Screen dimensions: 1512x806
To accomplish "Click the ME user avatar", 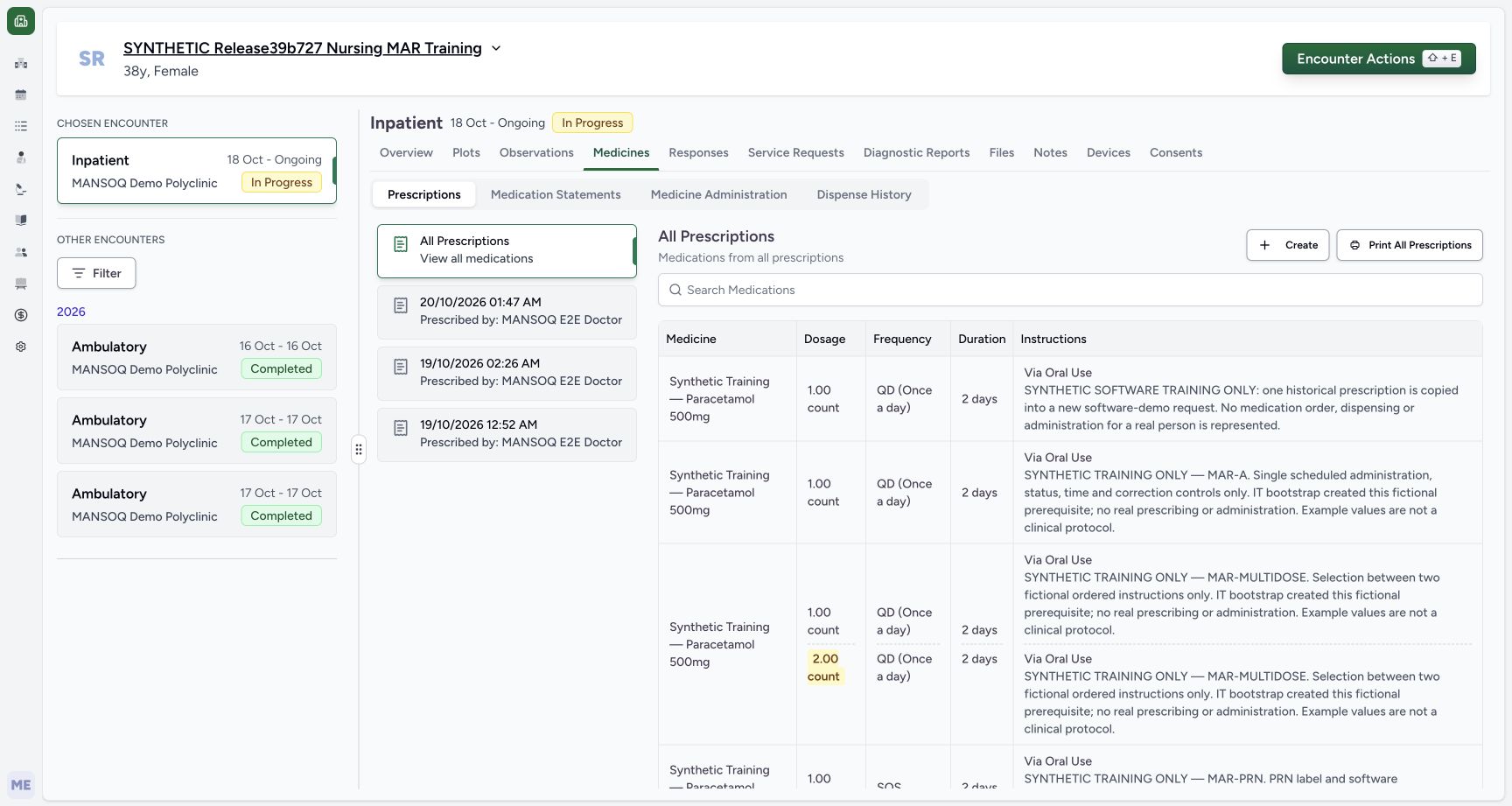I will 21,785.
